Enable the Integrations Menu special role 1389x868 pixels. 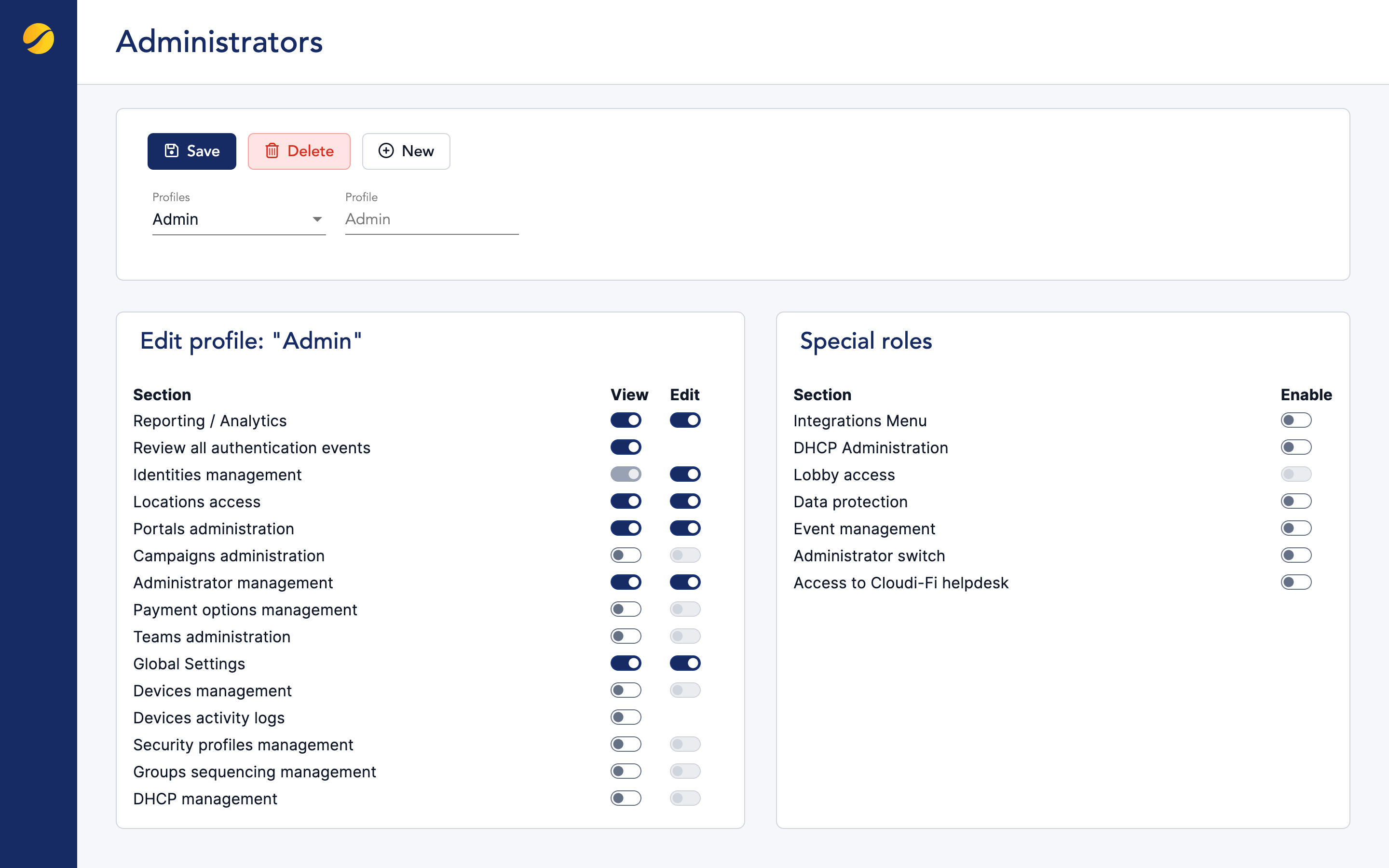pos(1296,420)
